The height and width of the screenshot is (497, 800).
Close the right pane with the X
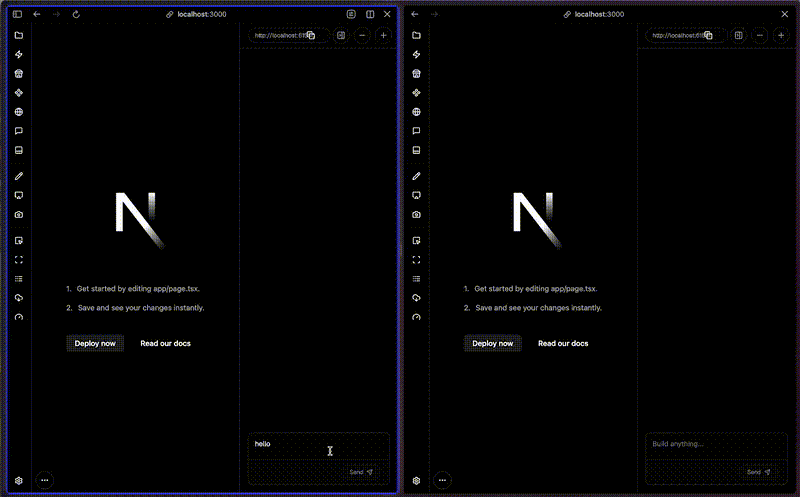click(785, 14)
